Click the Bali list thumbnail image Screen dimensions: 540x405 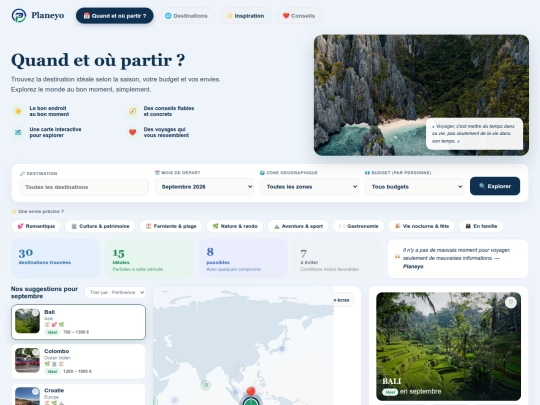tap(27, 321)
